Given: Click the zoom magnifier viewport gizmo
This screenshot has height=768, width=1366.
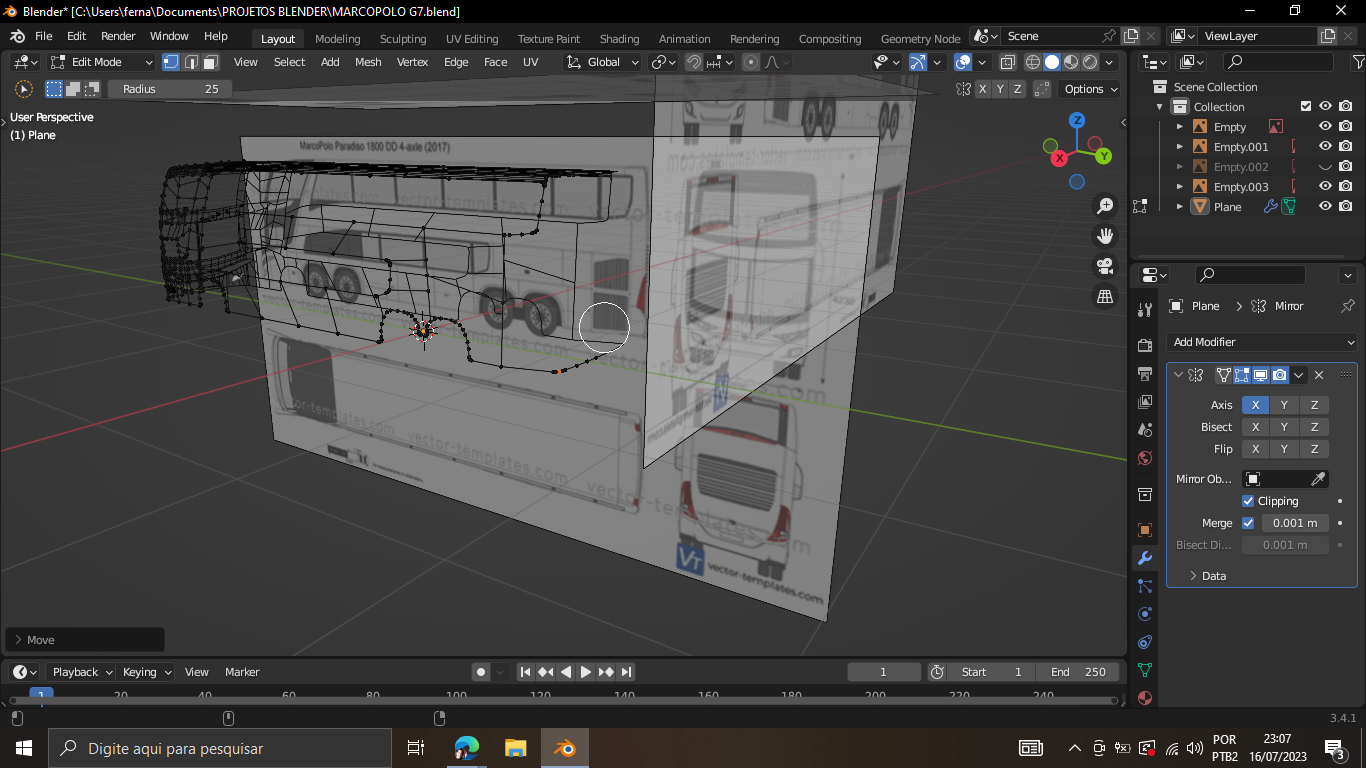Looking at the screenshot, I should [x=1105, y=206].
